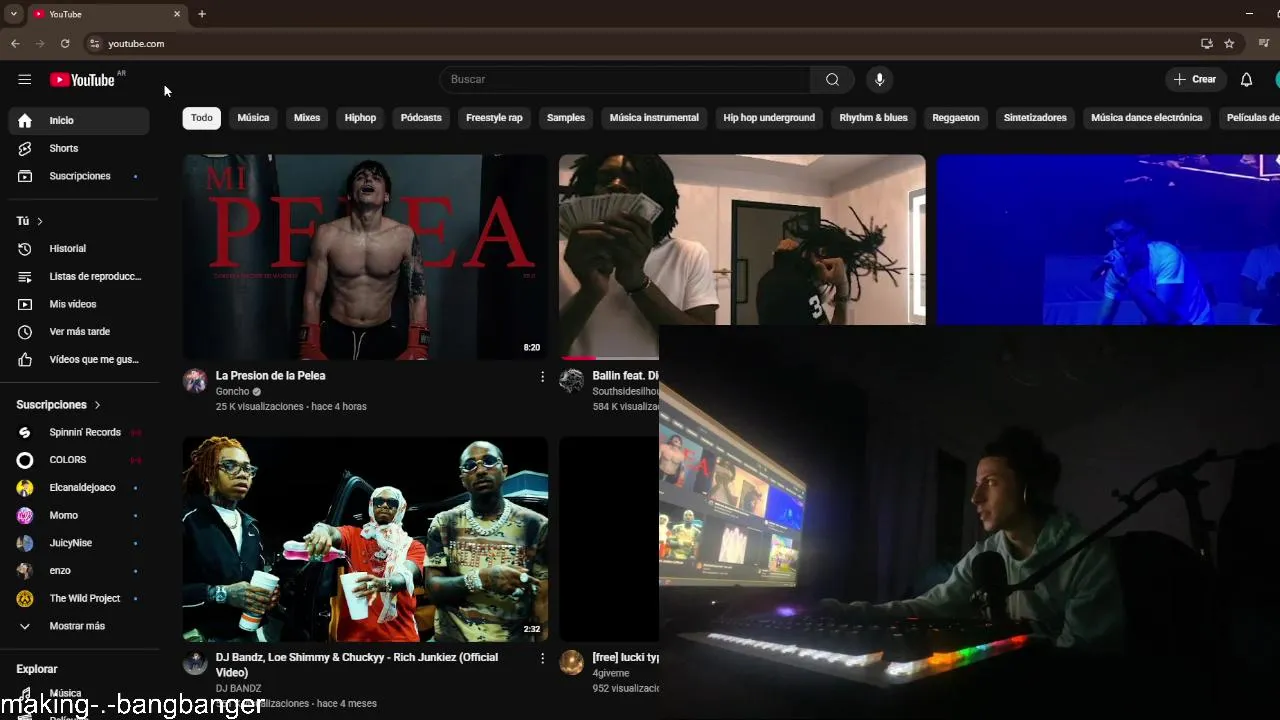The height and width of the screenshot is (720, 1280).
Task: Open Historial in the sidebar
Action: pos(79,248)
